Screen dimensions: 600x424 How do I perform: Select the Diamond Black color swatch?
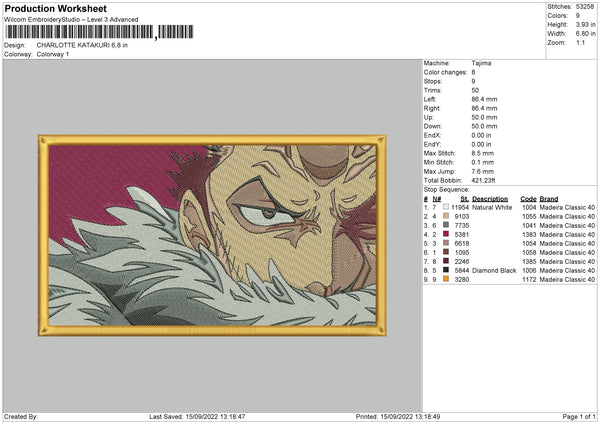click(x=446, y=270)
